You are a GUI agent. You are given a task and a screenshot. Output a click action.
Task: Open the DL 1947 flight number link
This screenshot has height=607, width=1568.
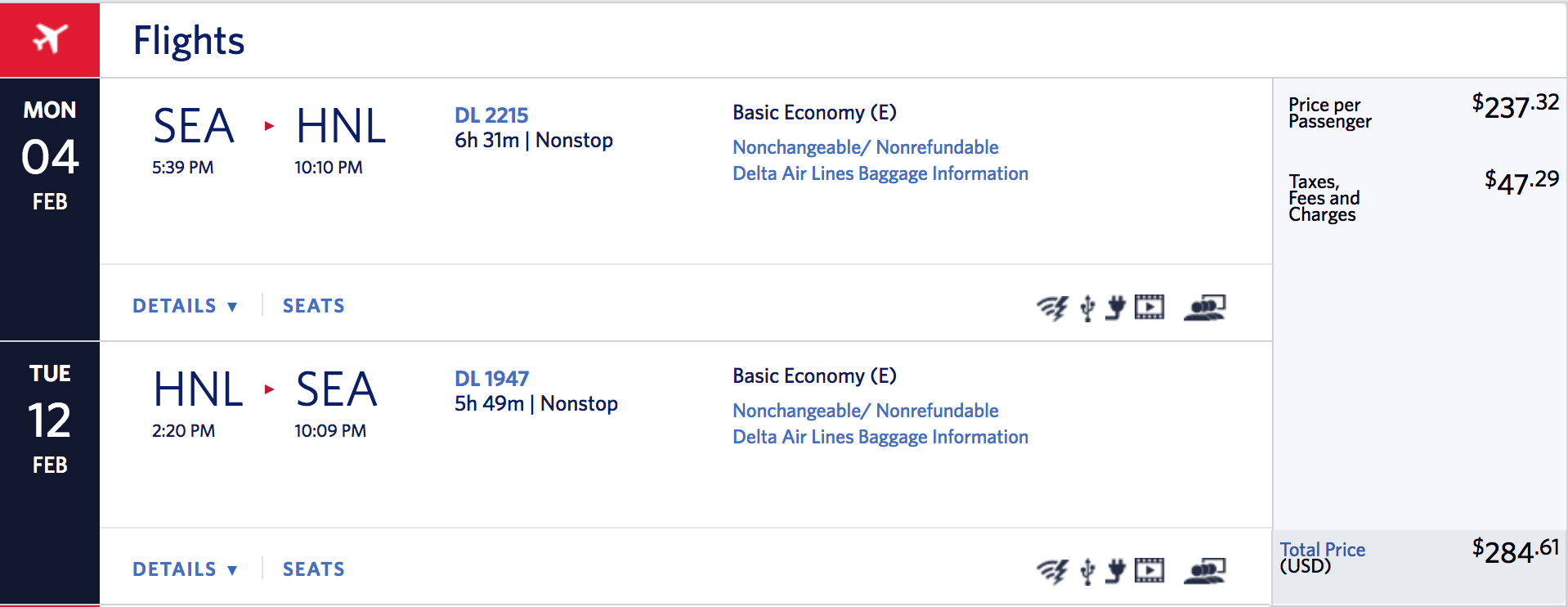pyautogui.click(x=491, y=379)
